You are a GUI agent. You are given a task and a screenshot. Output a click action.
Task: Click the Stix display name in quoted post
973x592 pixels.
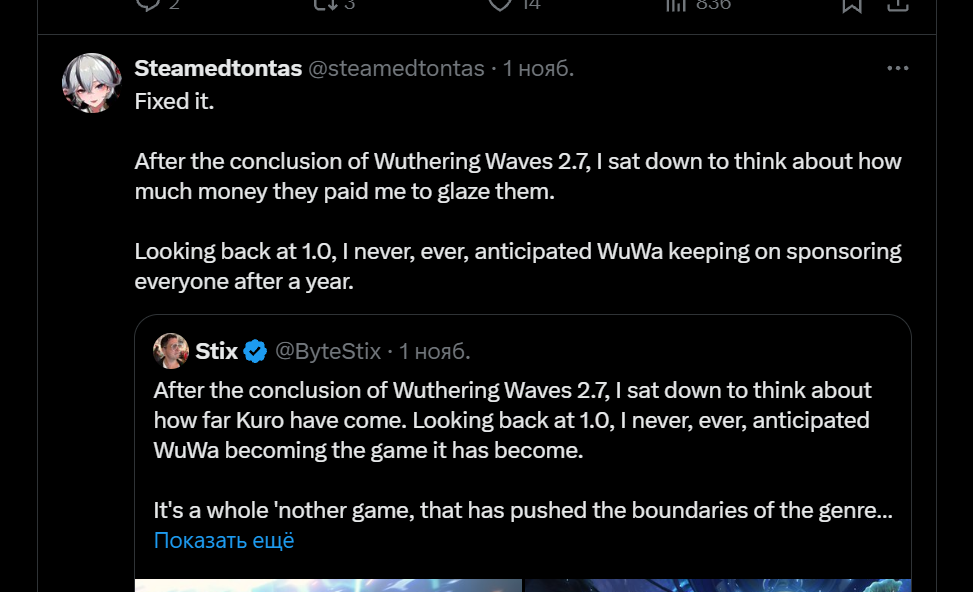(216, 351)
